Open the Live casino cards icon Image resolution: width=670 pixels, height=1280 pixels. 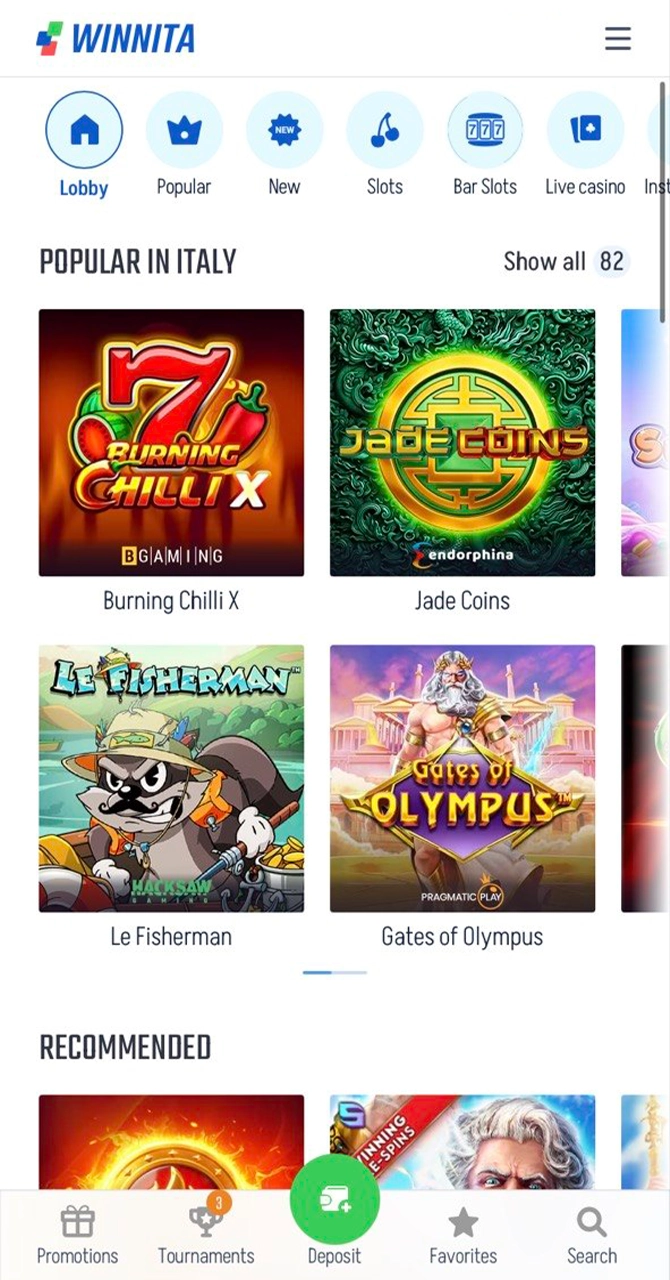click(x=585, y=130)
